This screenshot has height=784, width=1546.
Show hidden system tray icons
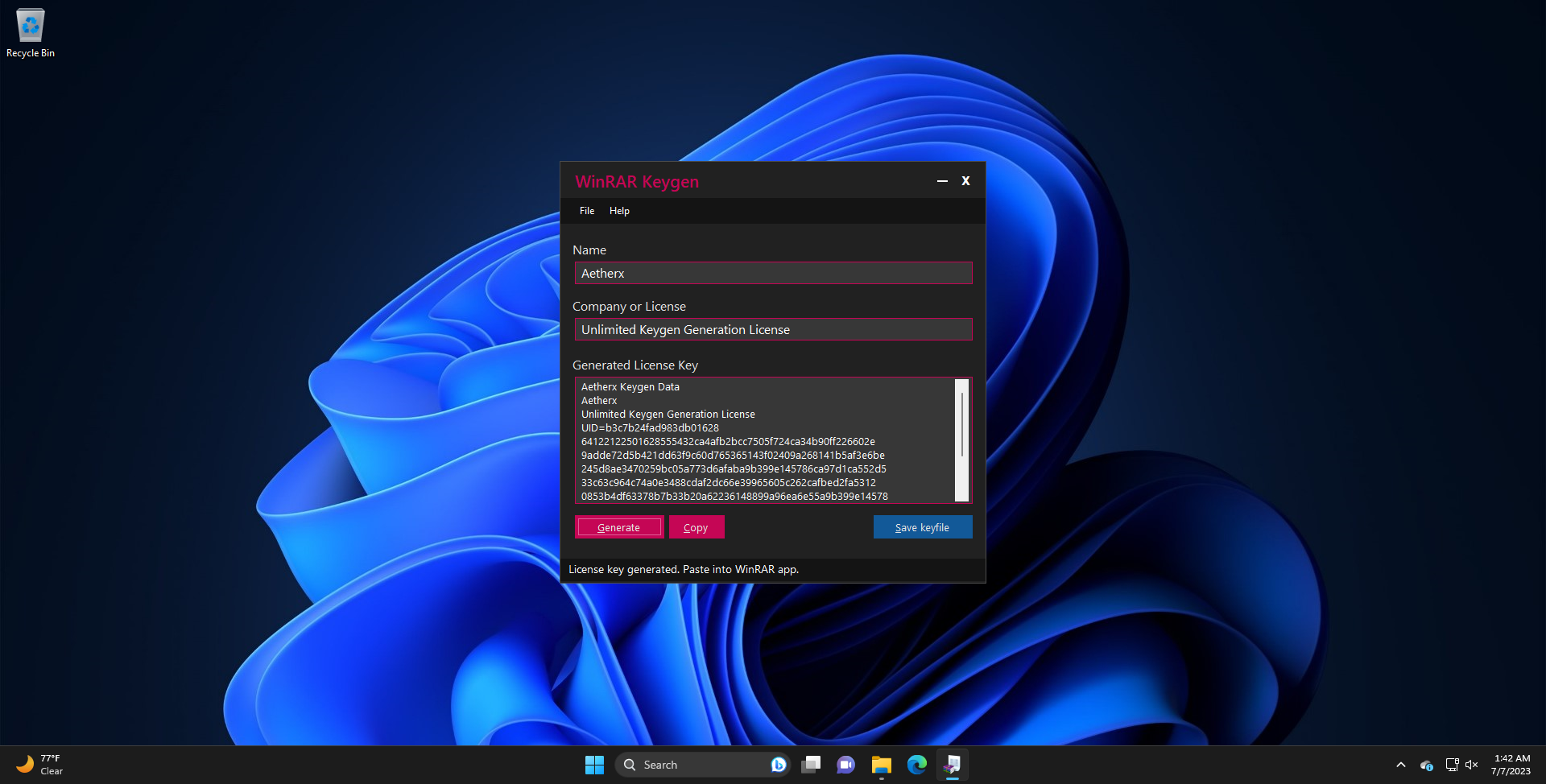[x=1401, y=765]
